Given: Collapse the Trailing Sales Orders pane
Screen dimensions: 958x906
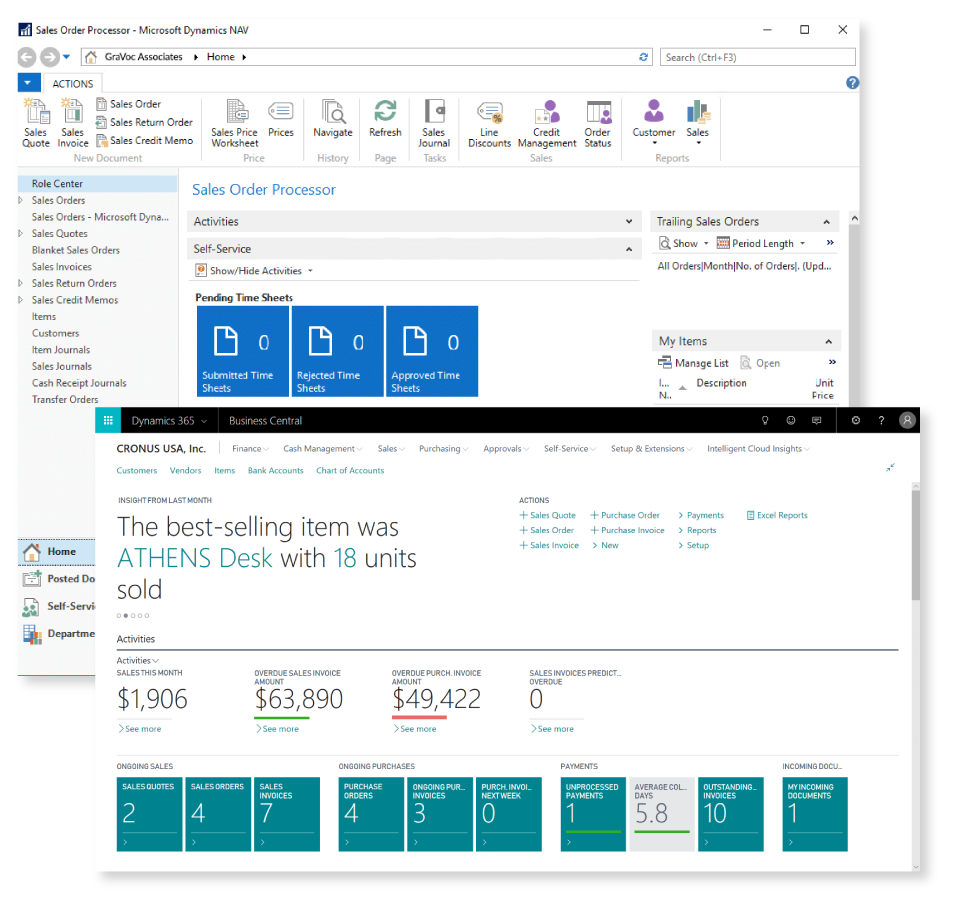Looking at the screenshot, I should [827, 221].
